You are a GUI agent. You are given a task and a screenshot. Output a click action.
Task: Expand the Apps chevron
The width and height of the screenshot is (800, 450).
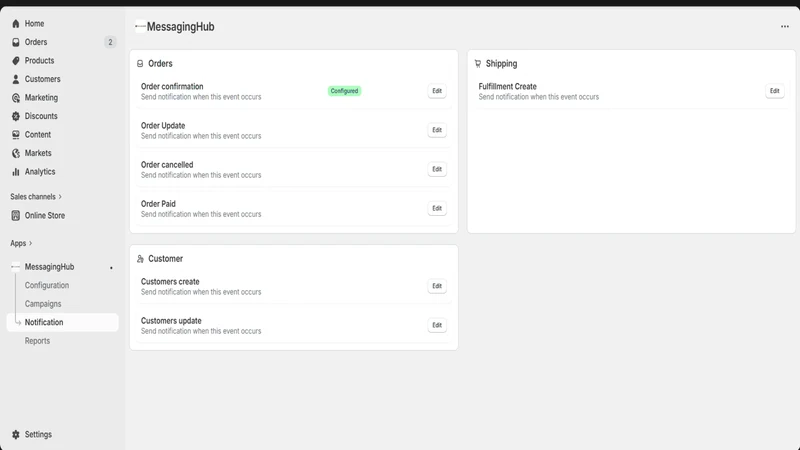point(31,243)
